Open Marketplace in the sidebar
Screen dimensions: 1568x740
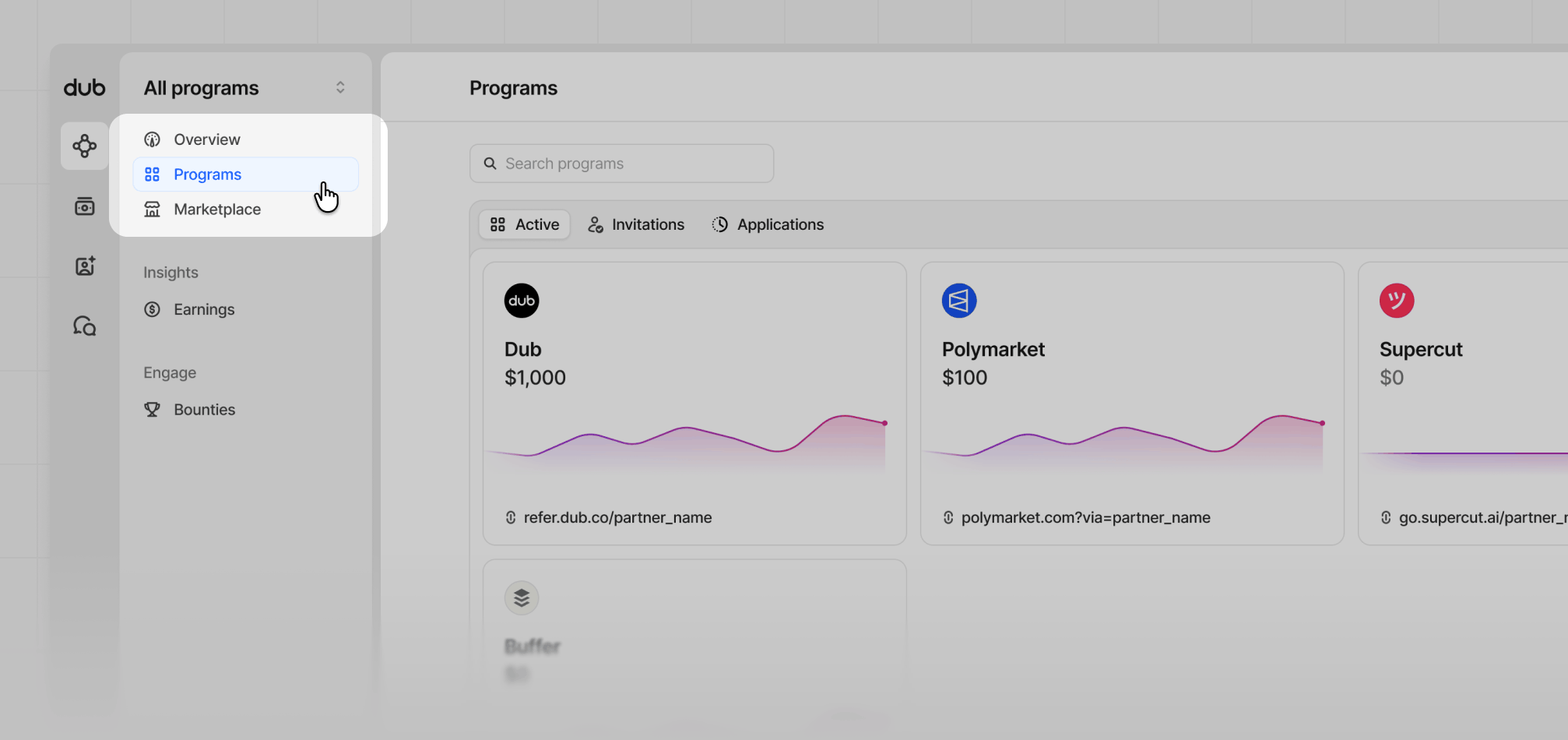click(246, 210)
